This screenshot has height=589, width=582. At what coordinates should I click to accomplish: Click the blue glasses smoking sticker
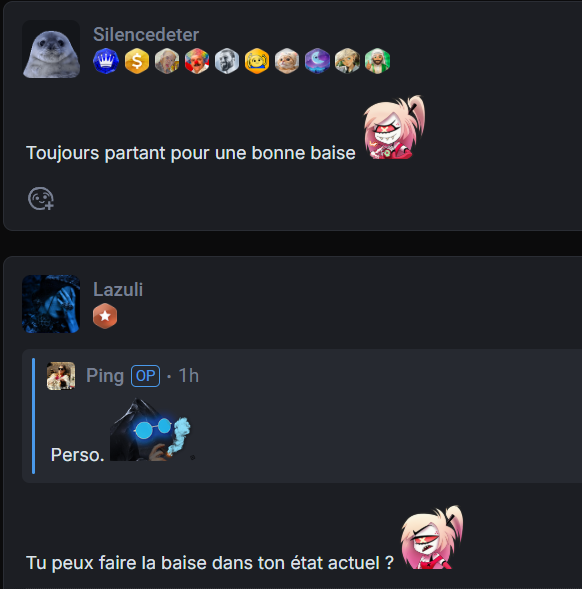tap(151, 430)
